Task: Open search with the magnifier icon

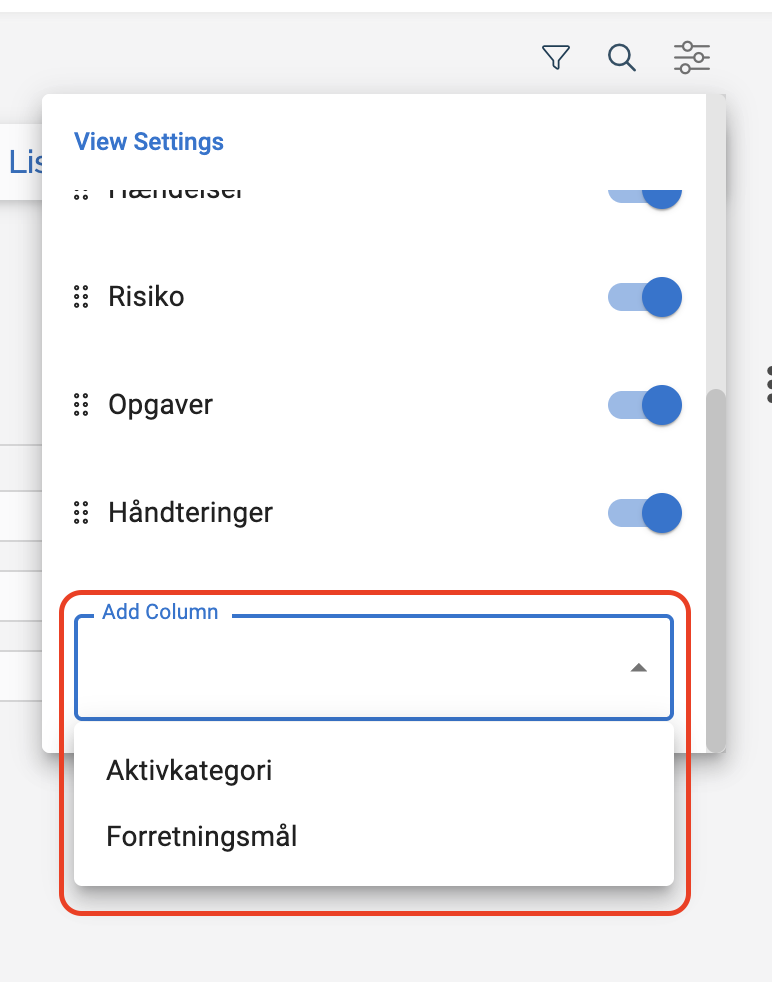Action: pyautogui.click(x=622, y=58)
